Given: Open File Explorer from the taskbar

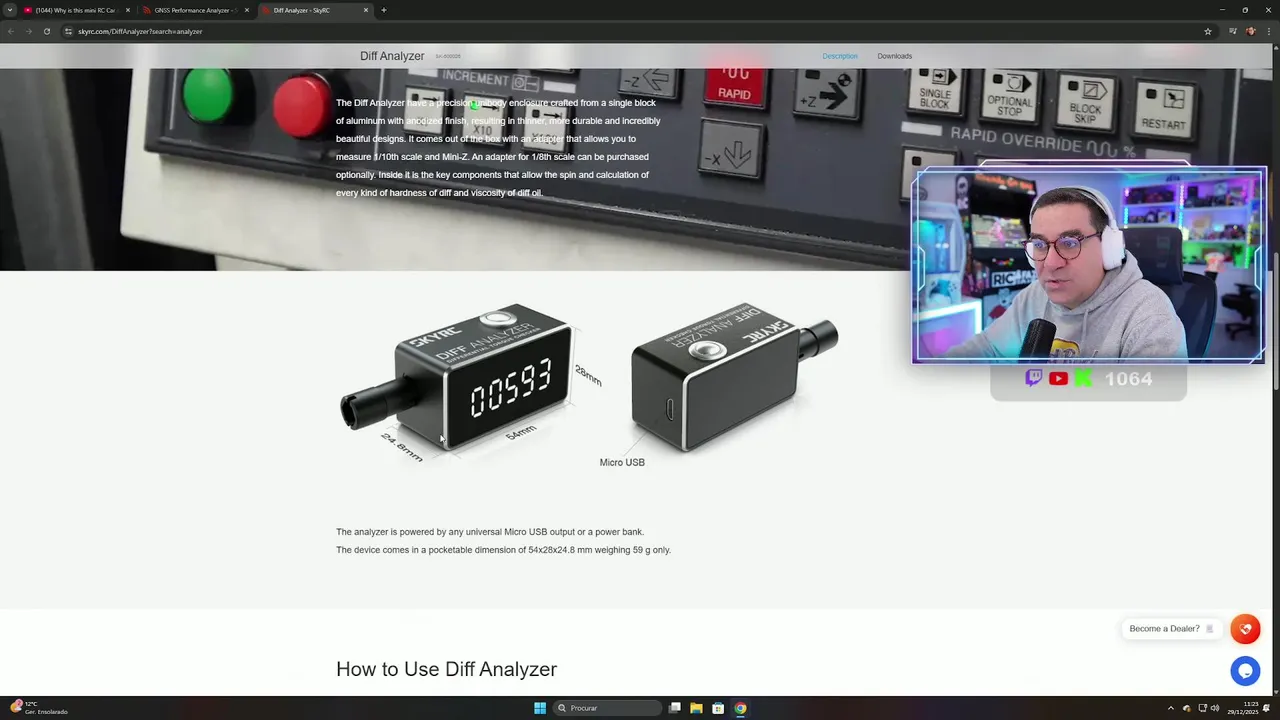Looking at the screenshot, I should click(696, 708).
